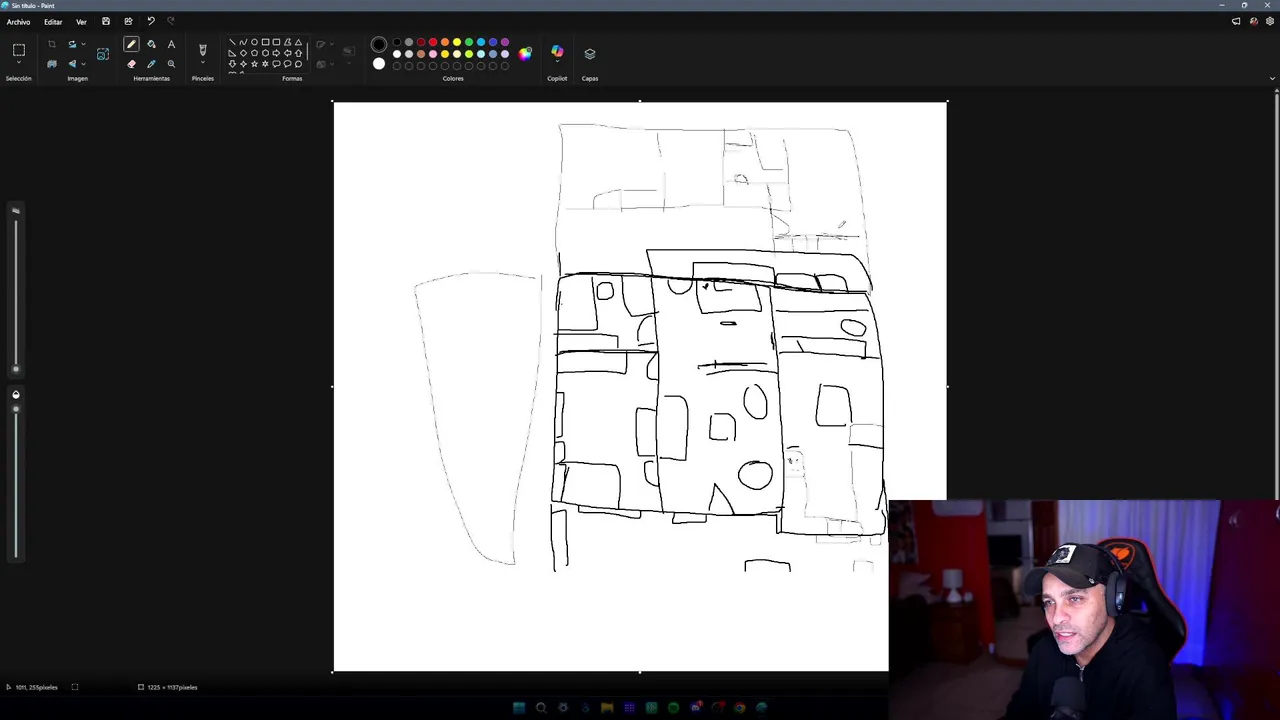Screen dimensions: 1280x720
Task: Open the Ver menu
Action: coord(81,21)
